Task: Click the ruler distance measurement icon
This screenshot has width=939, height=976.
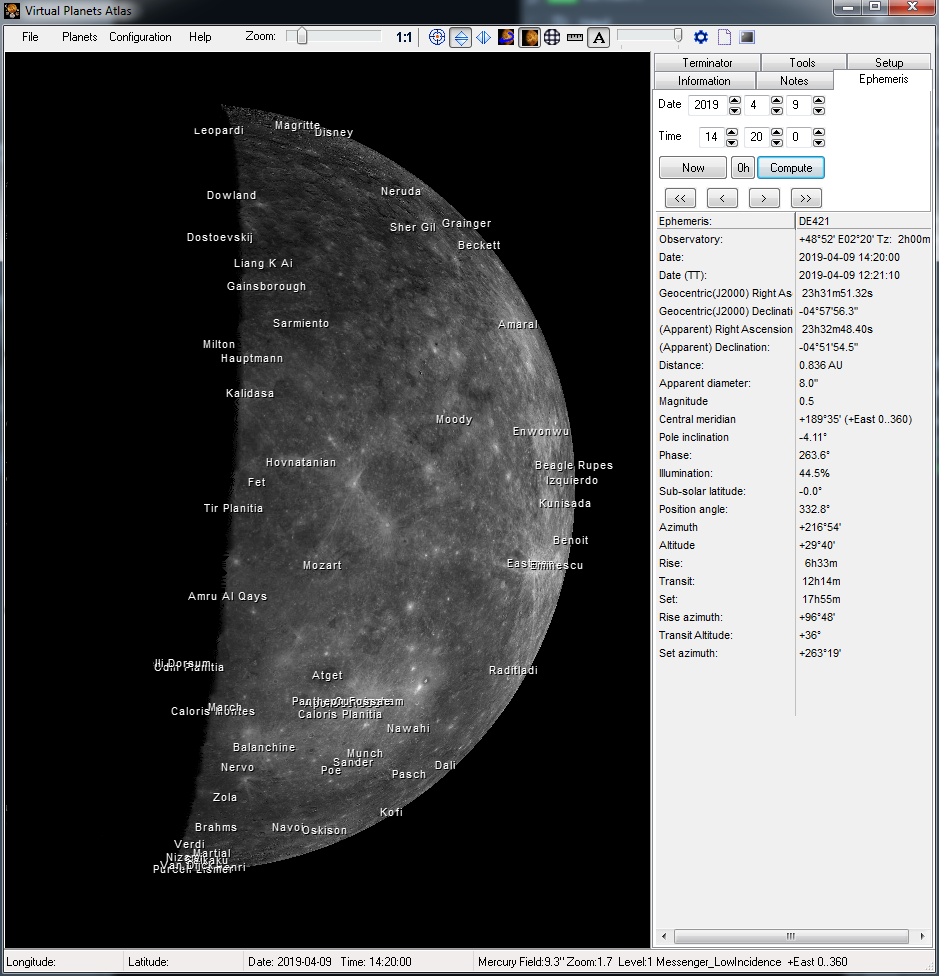Action: click(575, 37)
